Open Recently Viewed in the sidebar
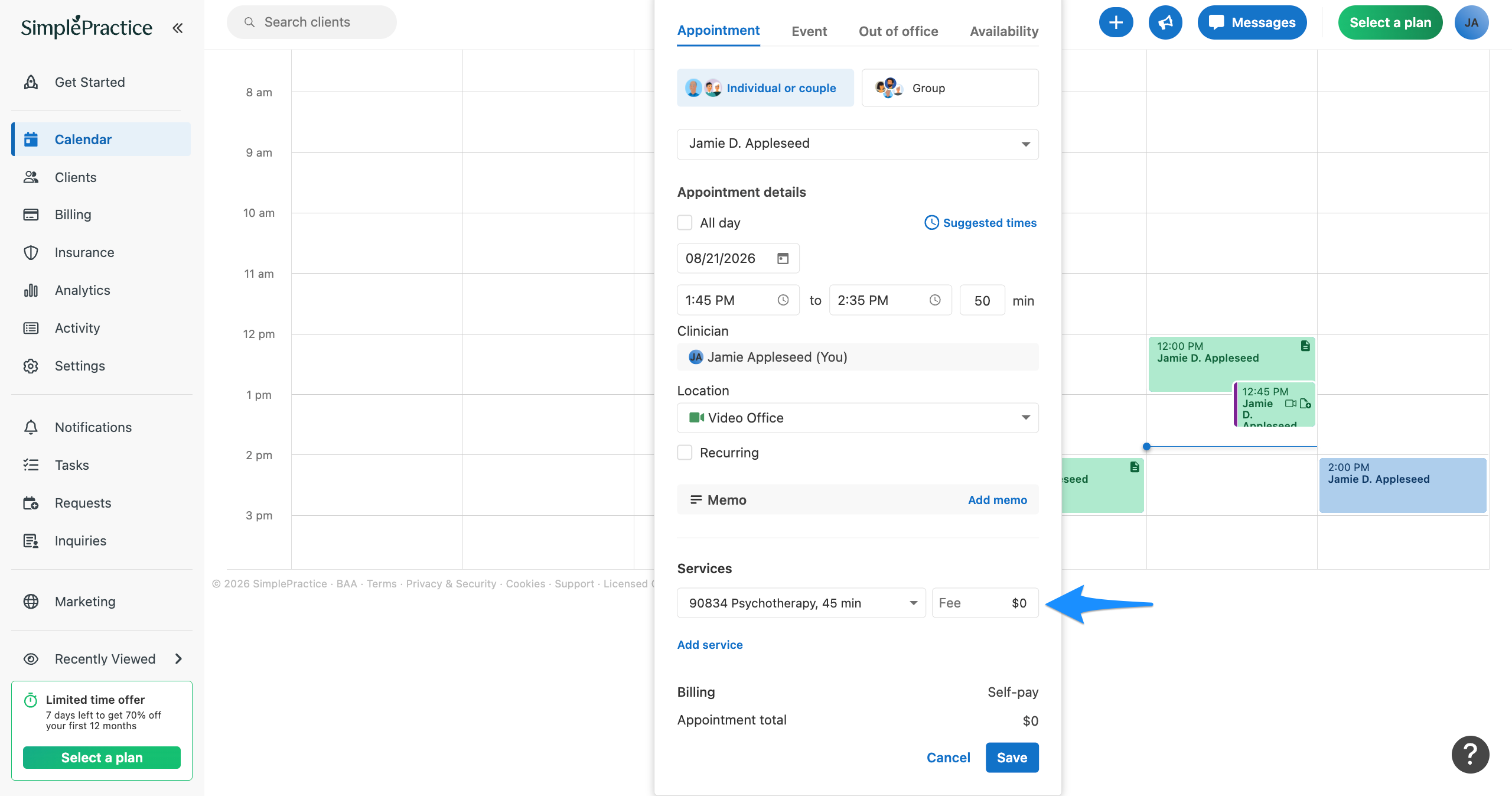The width and height of the screenshot is (1512, 796). pyautogui.click(x=102, y=659)
